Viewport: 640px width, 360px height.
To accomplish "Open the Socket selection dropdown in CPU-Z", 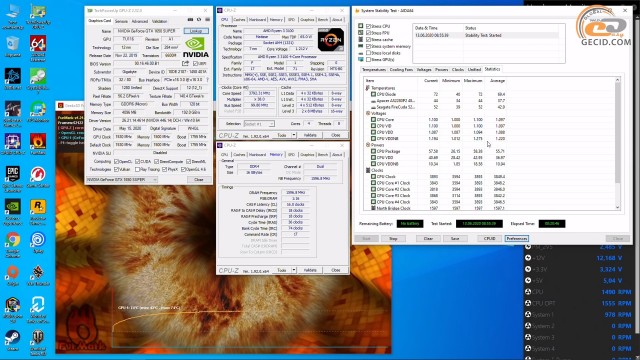I will pos(259,124).
